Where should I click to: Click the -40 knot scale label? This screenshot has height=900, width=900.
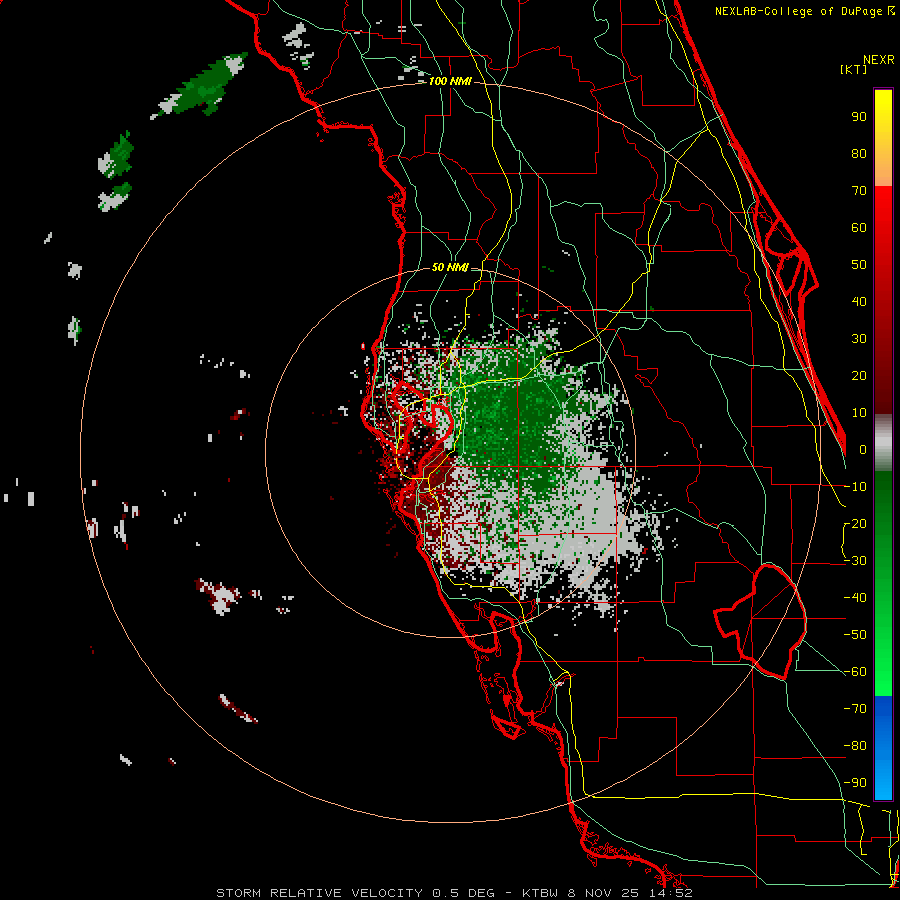855,598
